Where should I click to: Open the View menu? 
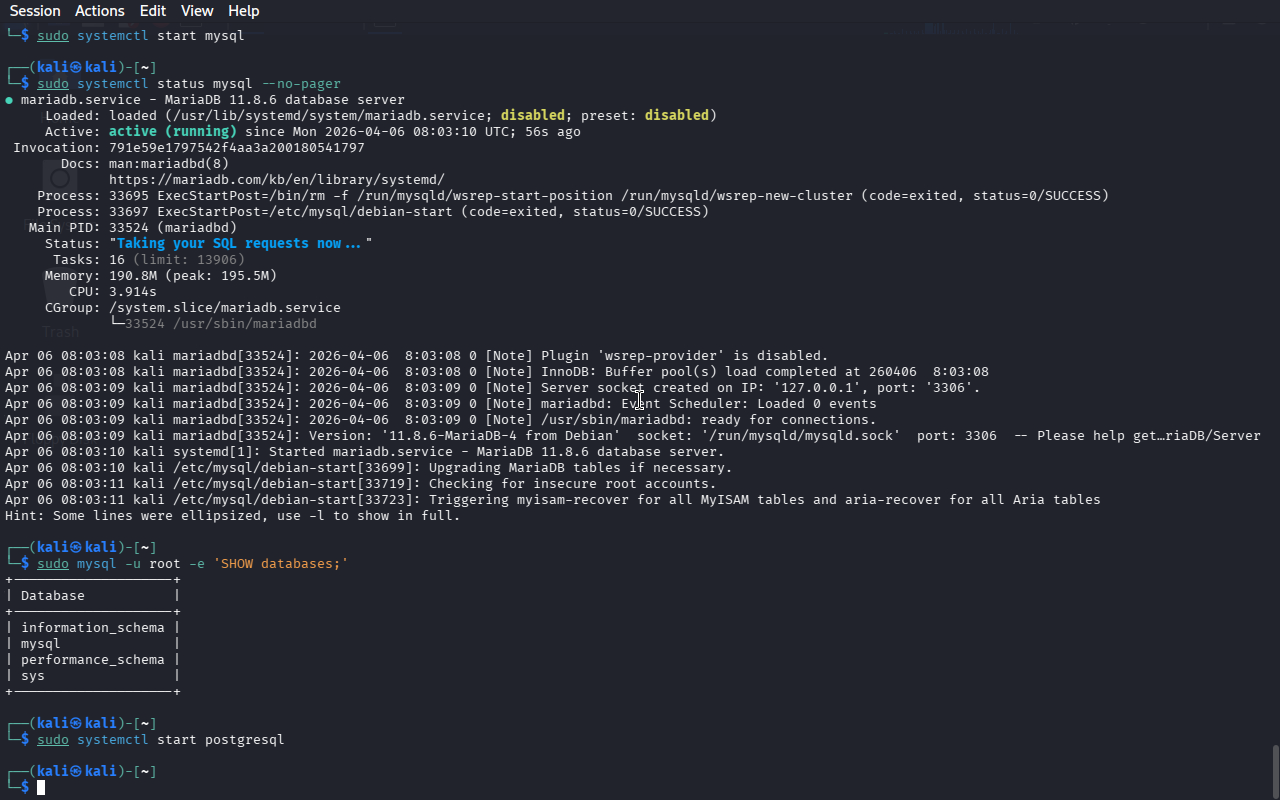[x=197, y=11]
